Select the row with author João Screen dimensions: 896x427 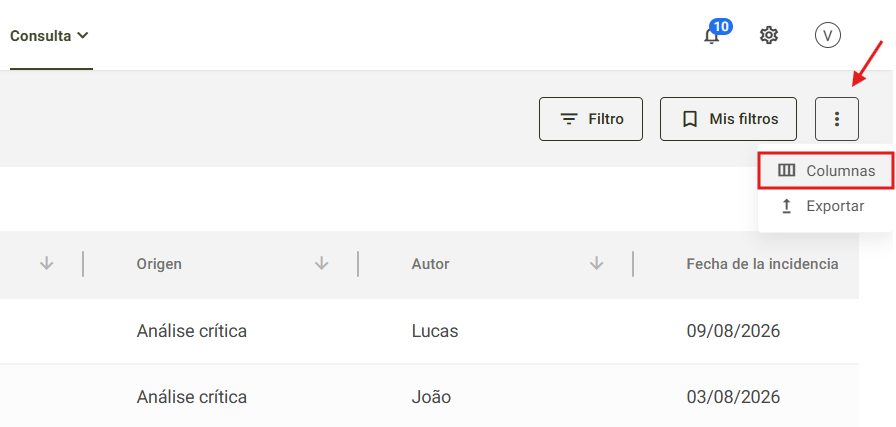[x=429, y=396]
